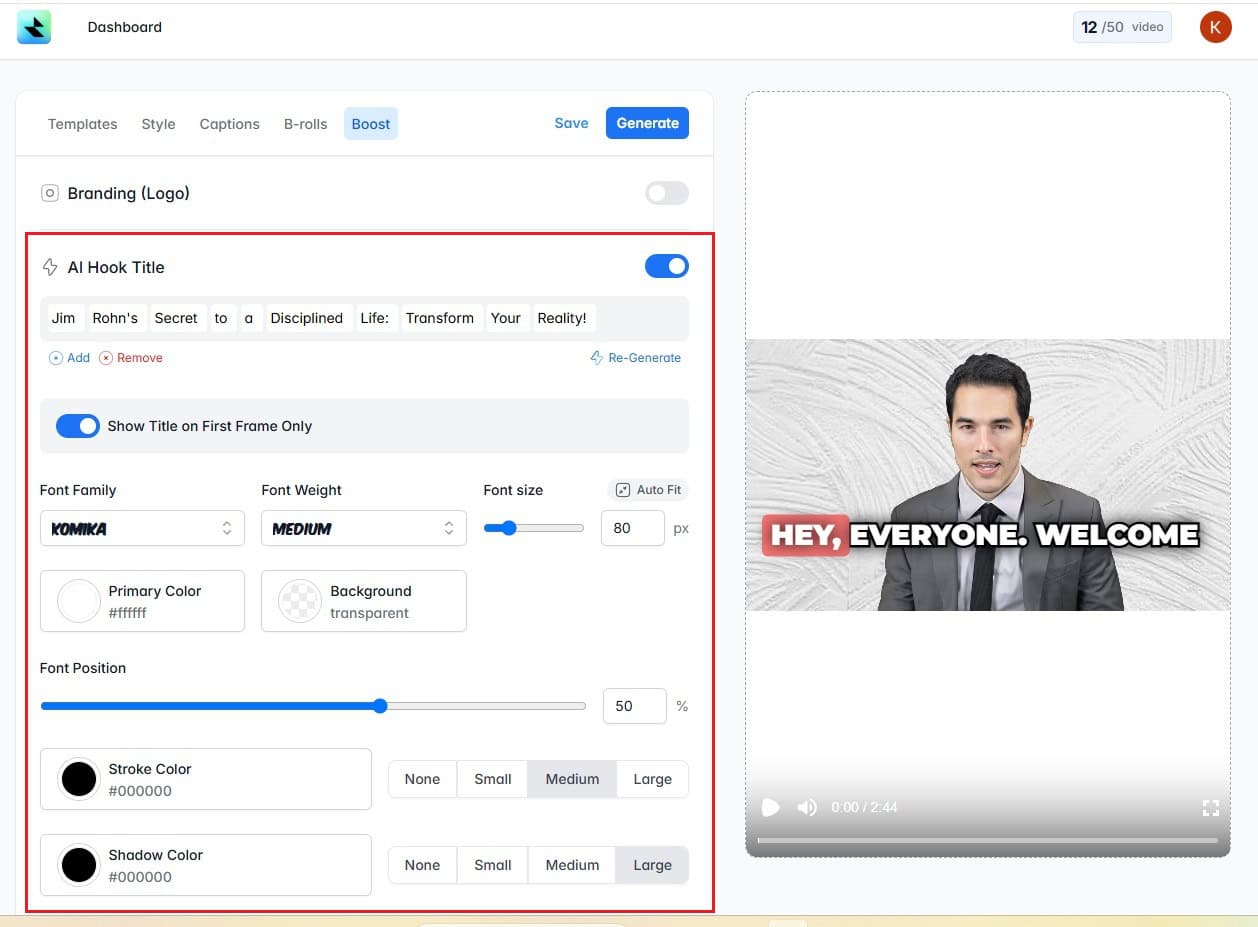Click the Add icon to add a title word
This screenshot has width=1258, height=927.
(55, 357)
